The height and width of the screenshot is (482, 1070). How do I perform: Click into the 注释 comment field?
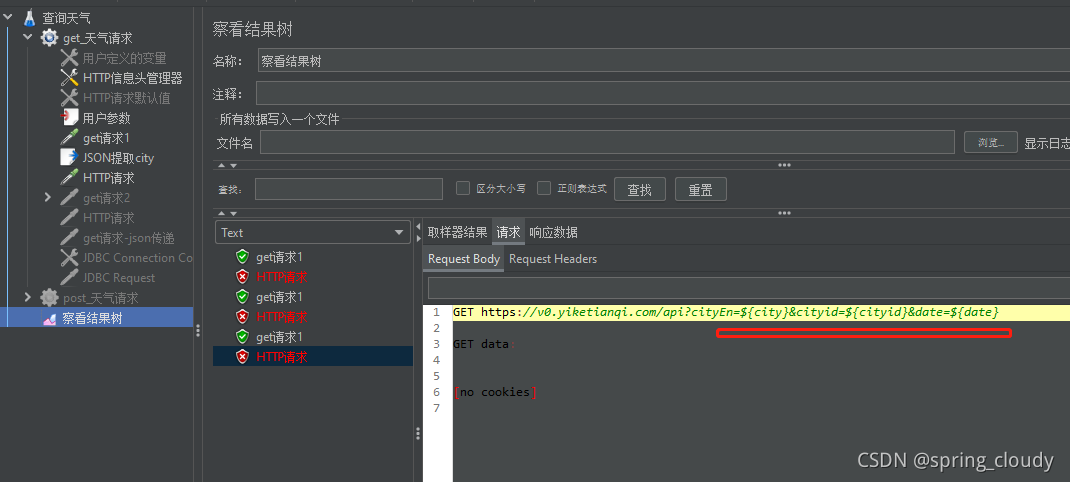click(663, 94)
